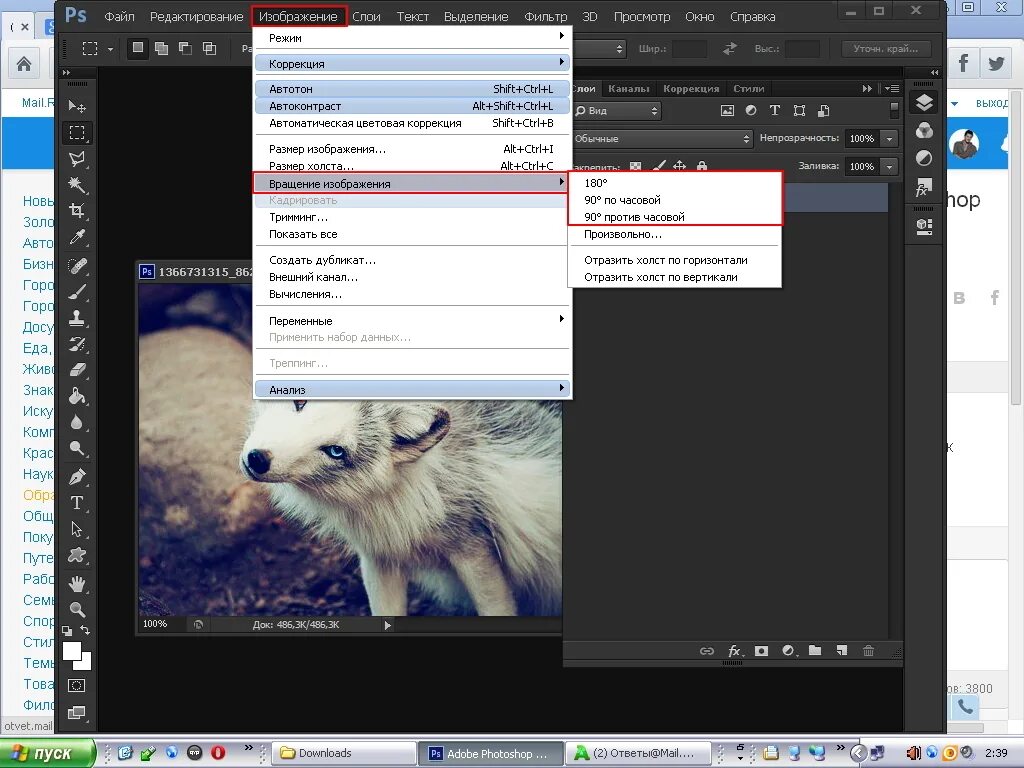Open the Opacity 100% dropdown arrow
Image resolution: width=1024 pixels, height=768 pixels.
click(889, 138)
